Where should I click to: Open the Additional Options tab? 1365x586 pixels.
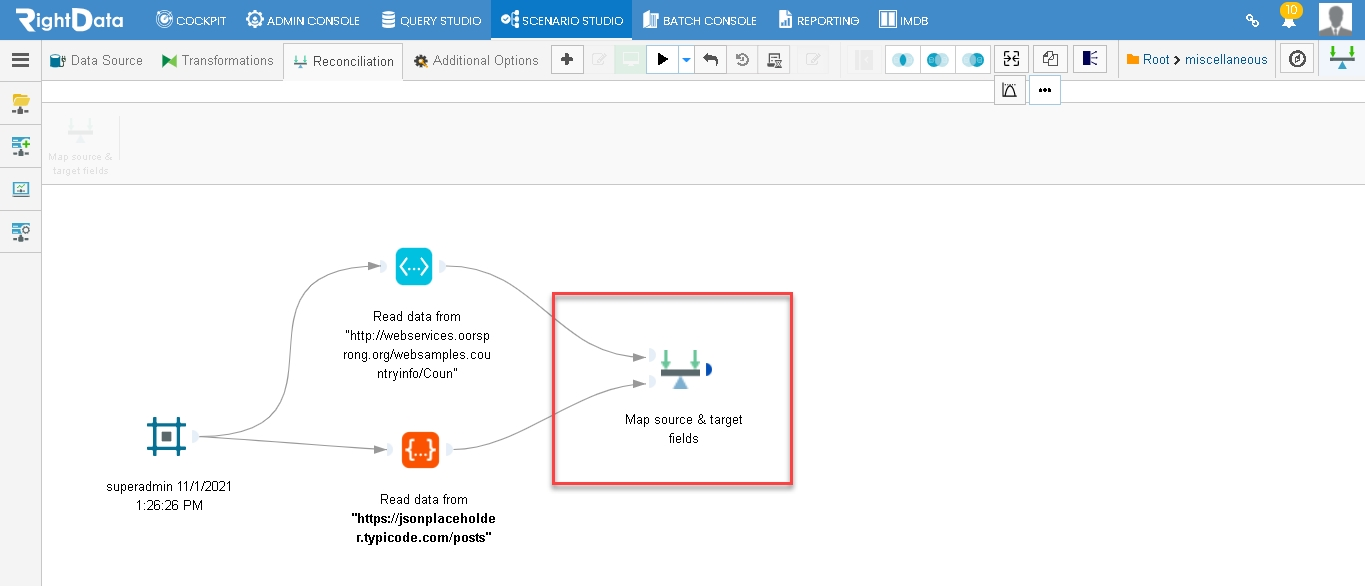tap(476, 60)
